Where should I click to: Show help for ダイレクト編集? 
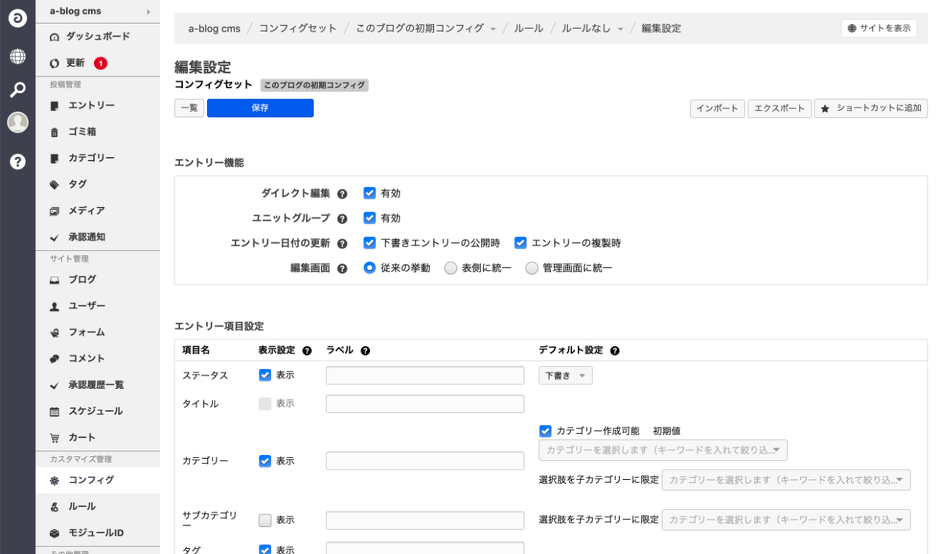(342, 194)
